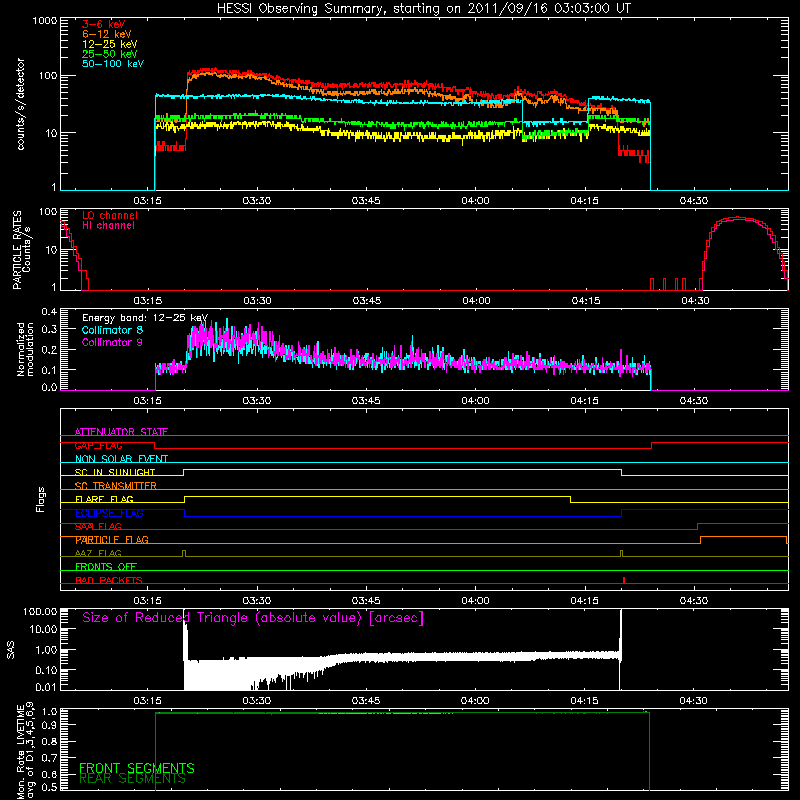The height and width of the screenshot is (800, 800).
Task: Click the 1000 tick label on count-rate axis
Action: click(44, 21)
